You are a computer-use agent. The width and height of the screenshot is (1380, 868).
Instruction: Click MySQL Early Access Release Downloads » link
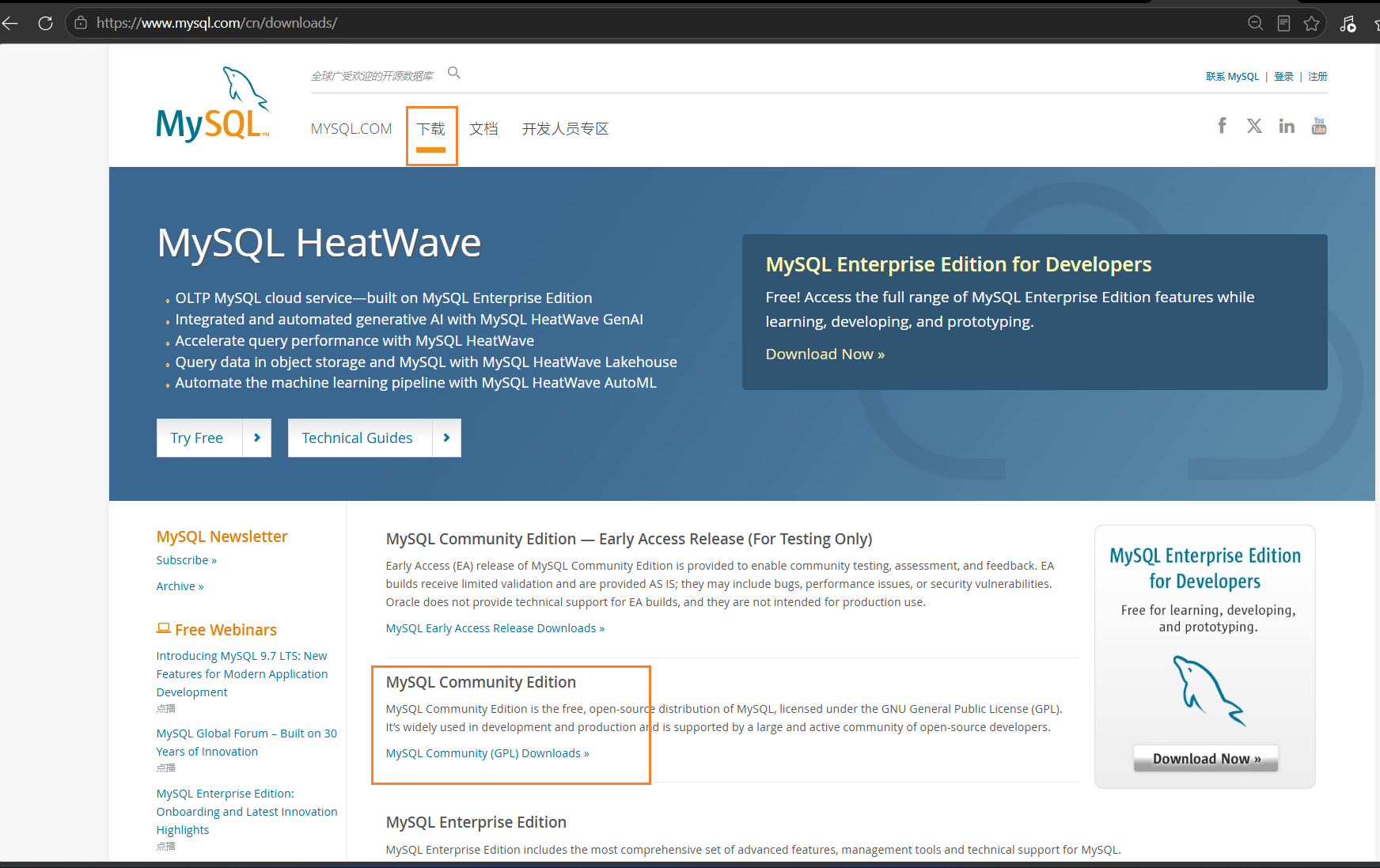(x=495, y=628)
